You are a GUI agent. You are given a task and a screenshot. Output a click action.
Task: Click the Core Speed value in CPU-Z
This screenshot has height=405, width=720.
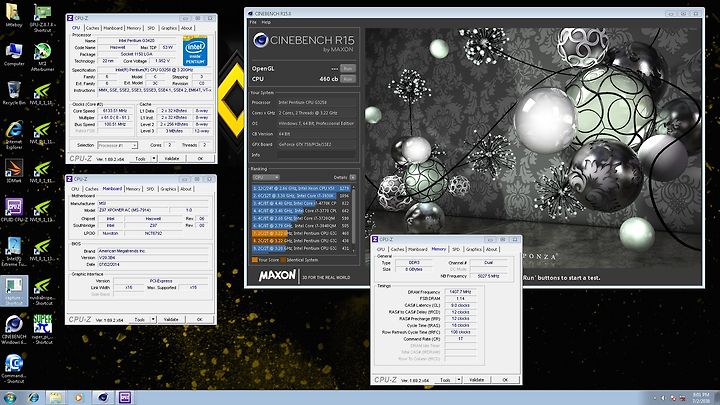coord(115,111)
